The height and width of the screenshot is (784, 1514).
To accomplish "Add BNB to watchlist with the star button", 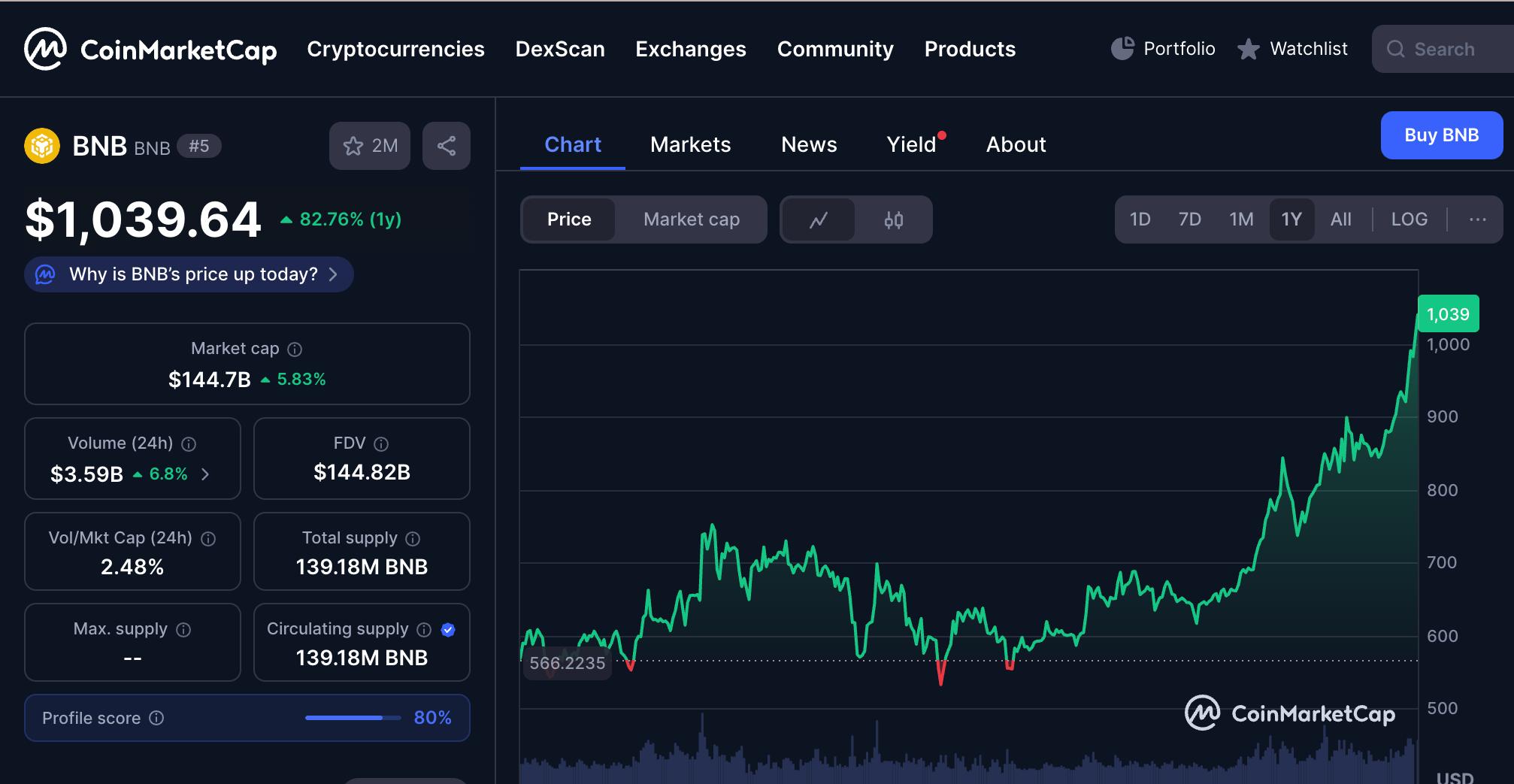I will click(x=370, y=146).
